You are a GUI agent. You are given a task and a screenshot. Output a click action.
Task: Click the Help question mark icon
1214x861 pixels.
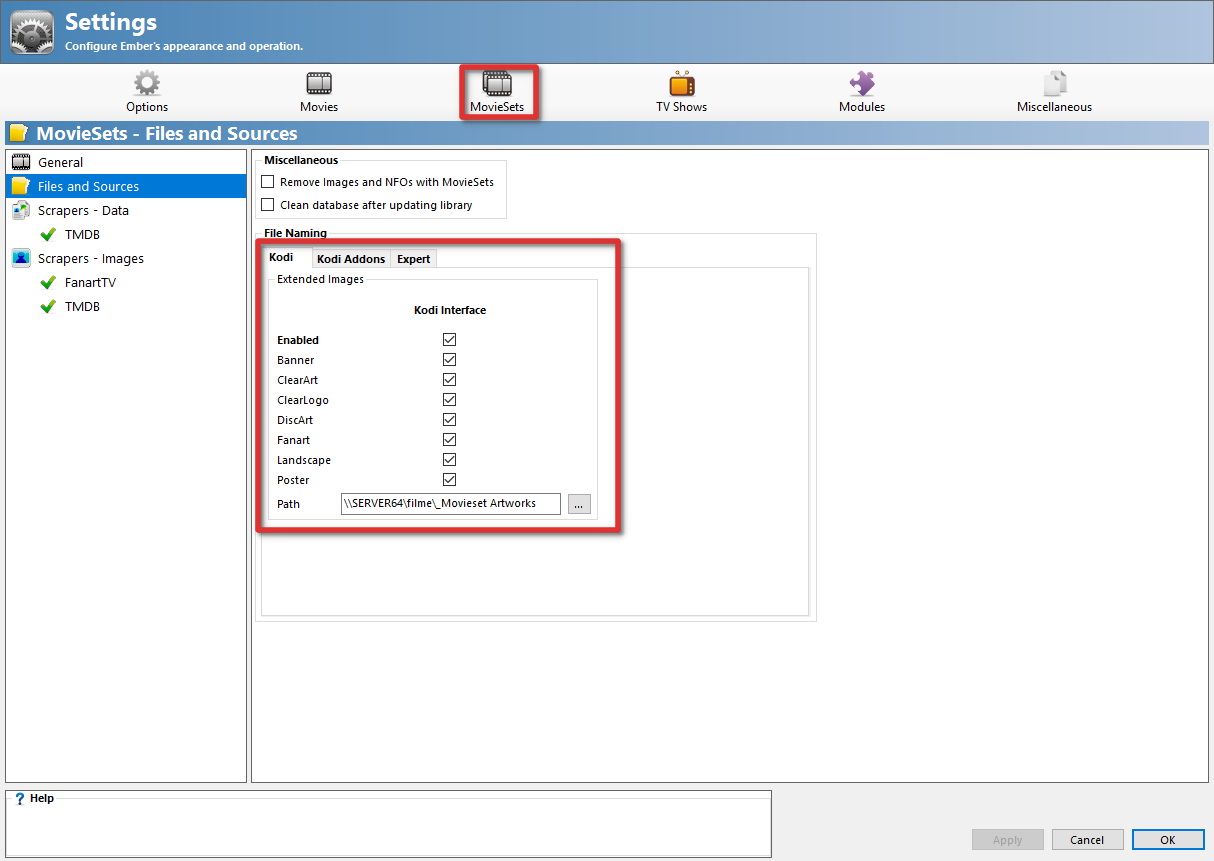(19, 799)
